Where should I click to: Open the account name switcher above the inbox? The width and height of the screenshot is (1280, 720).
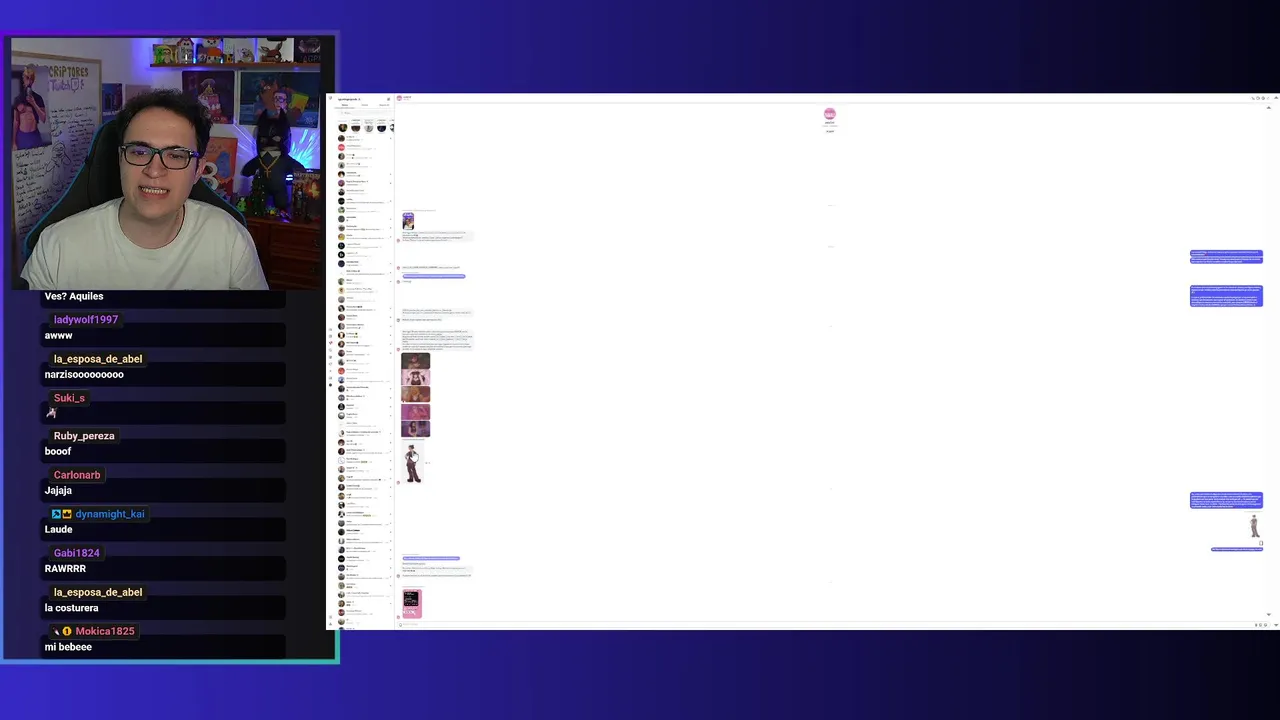click(349, 99)
